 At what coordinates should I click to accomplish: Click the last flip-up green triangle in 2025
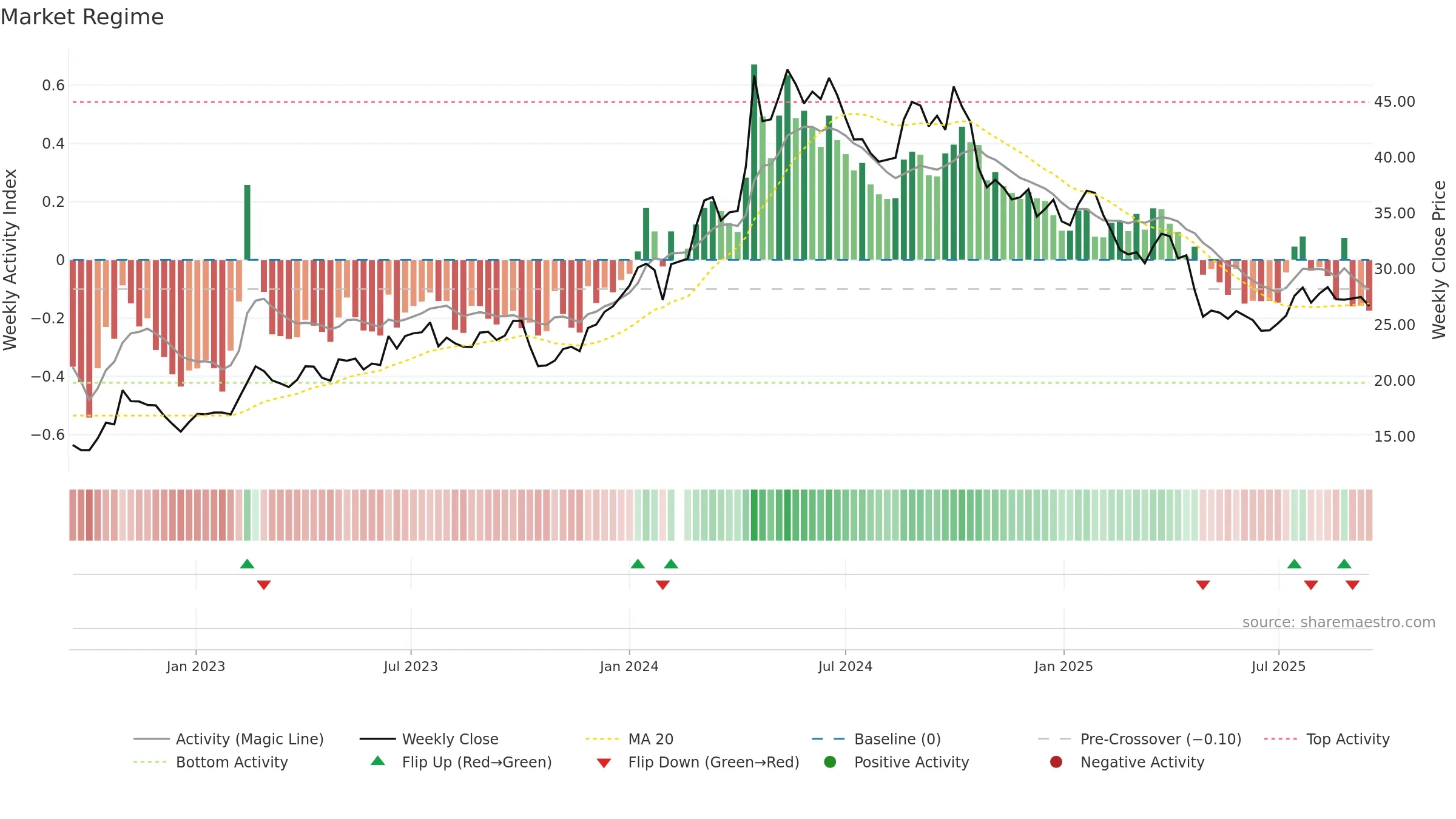coord(1344,564)
